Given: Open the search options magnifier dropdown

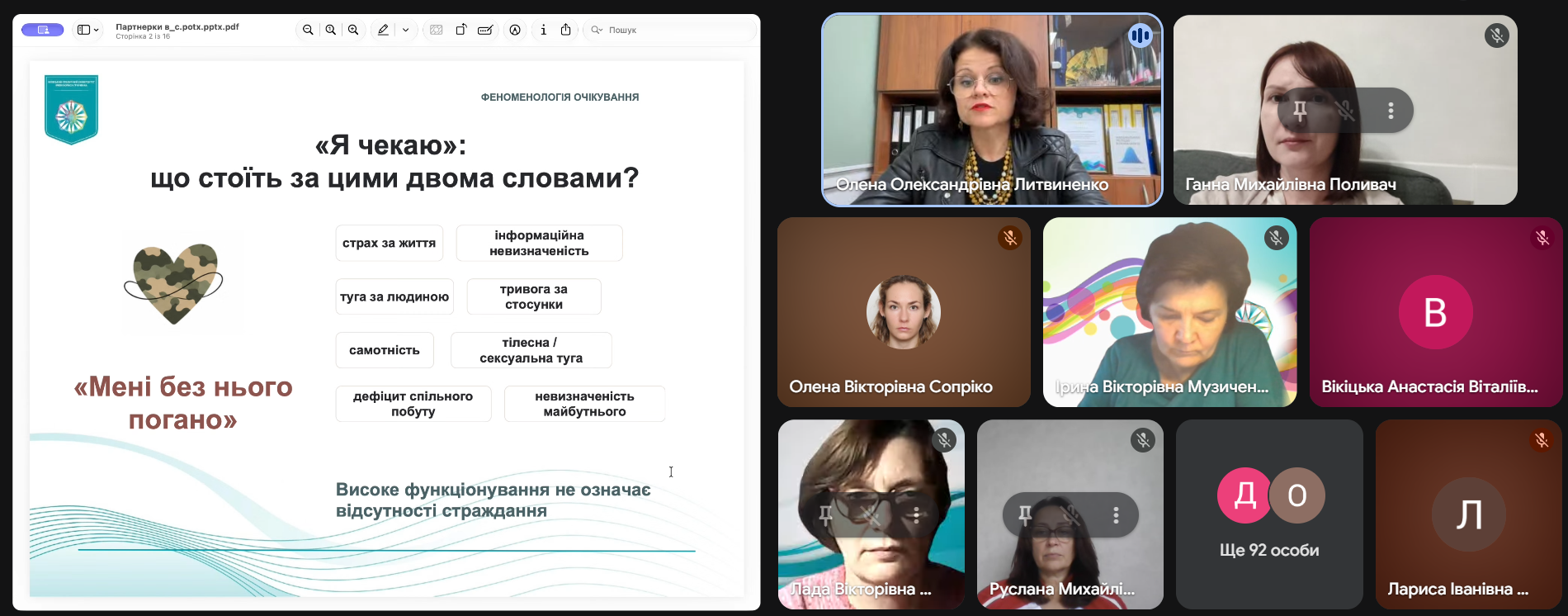Looking at the screenshot, I should click(597, 30).
